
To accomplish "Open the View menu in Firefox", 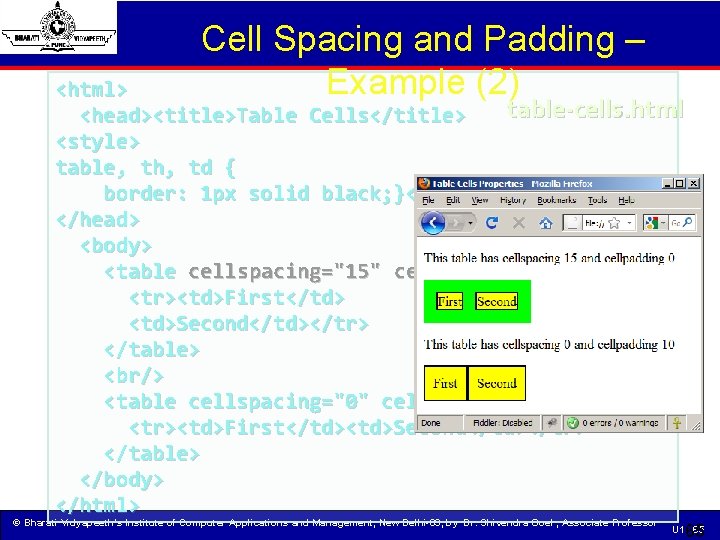I will (480, 200).
